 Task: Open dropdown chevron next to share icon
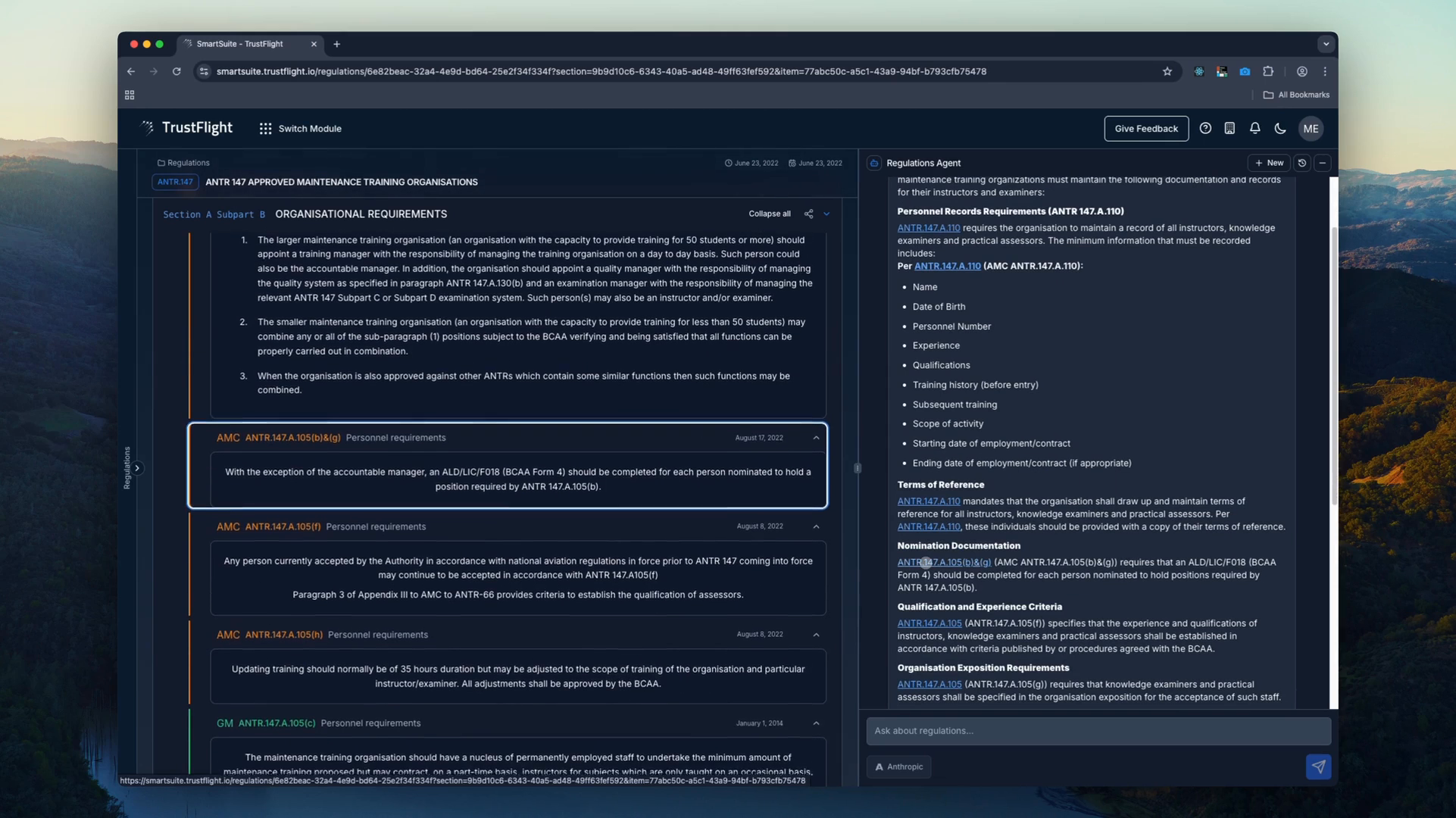(826, 214)
